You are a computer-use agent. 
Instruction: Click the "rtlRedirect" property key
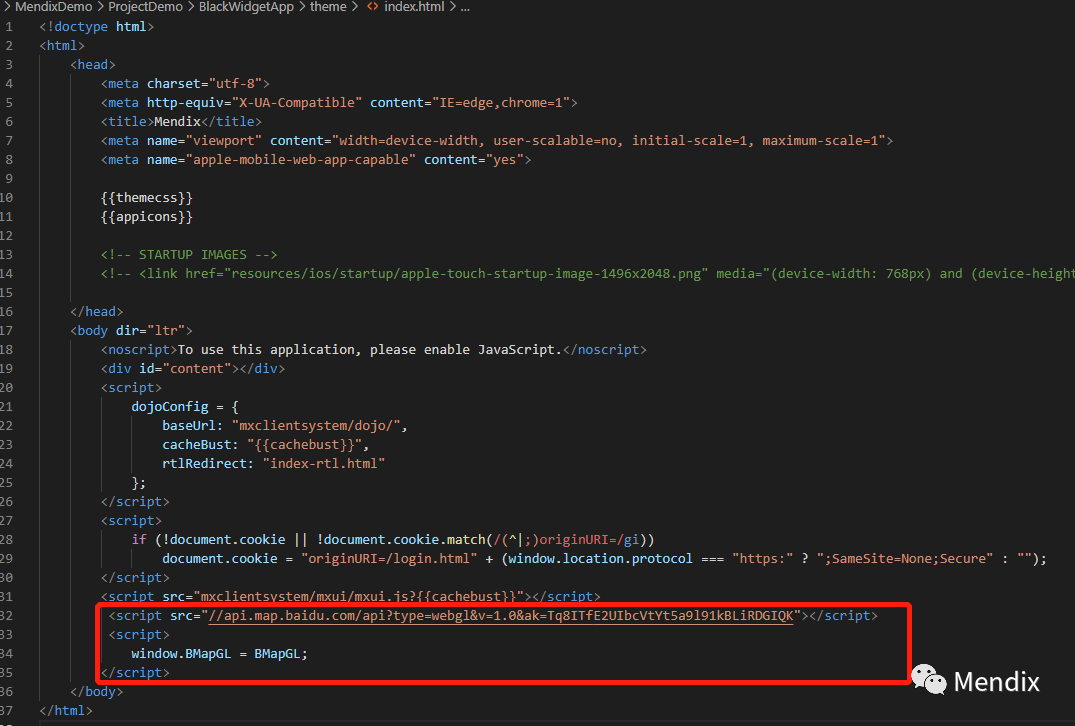click(x=205, y=463)
